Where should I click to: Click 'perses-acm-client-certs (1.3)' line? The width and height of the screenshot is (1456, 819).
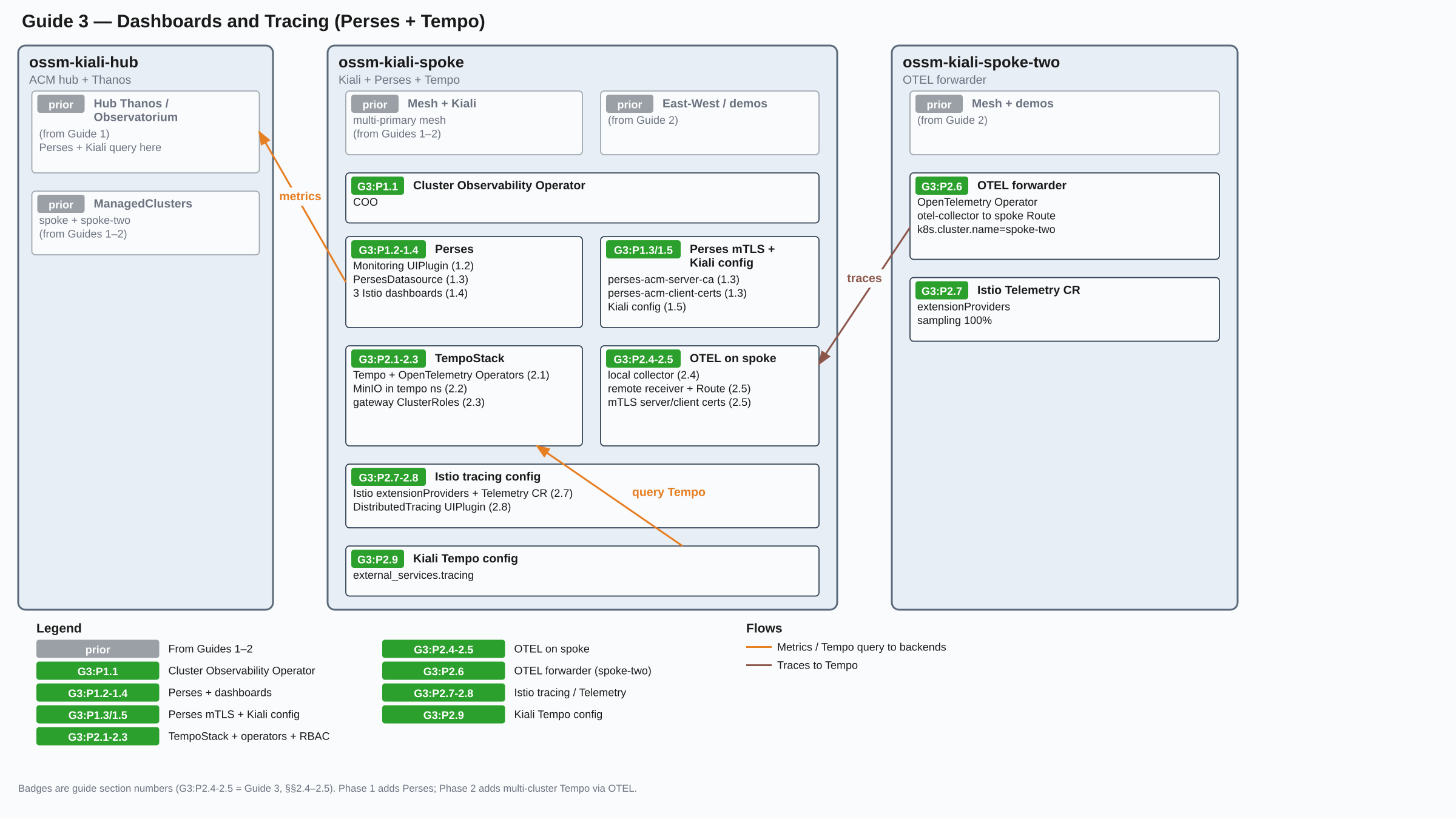click(x=677, y=293)
